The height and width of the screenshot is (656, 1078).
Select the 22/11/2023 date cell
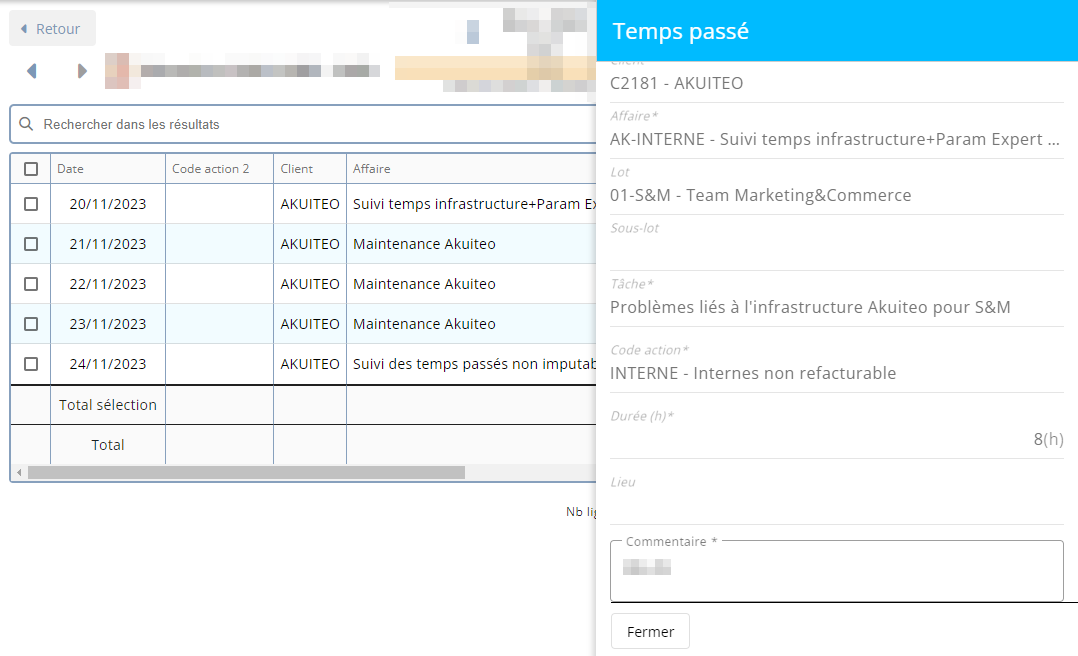(108, 284)
